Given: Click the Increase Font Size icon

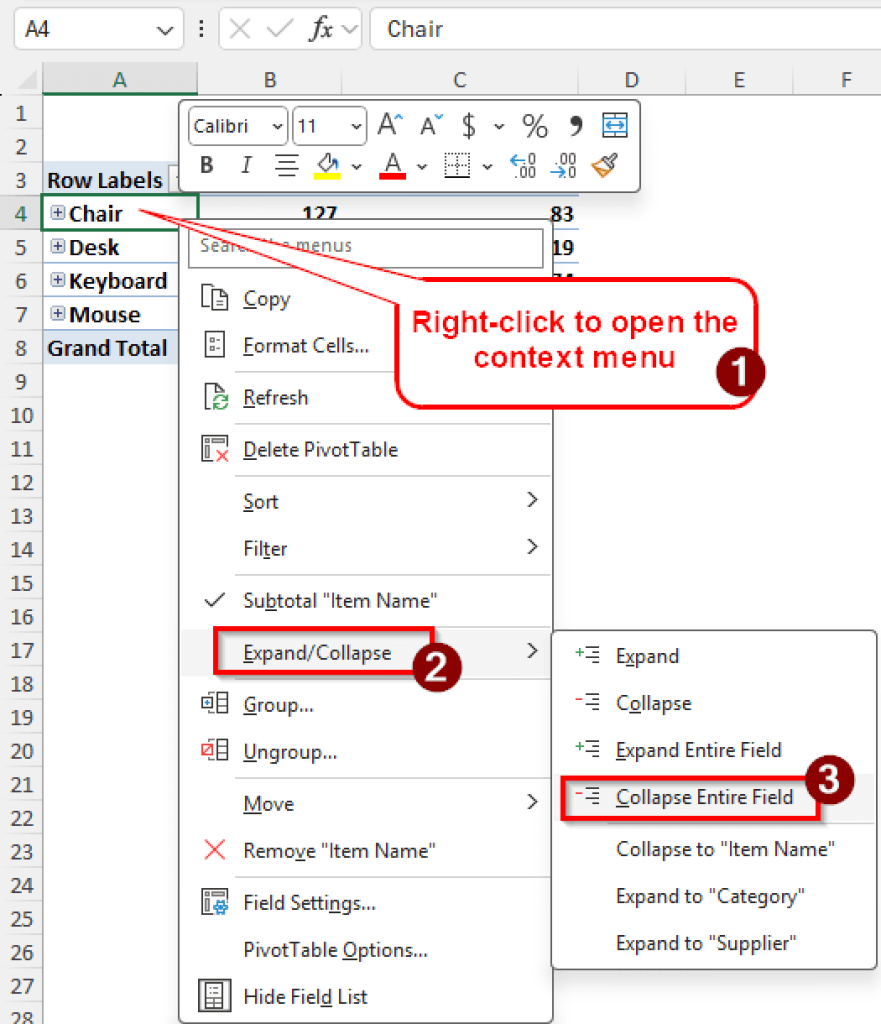Looking at the screenshot, I should [389, 124].
